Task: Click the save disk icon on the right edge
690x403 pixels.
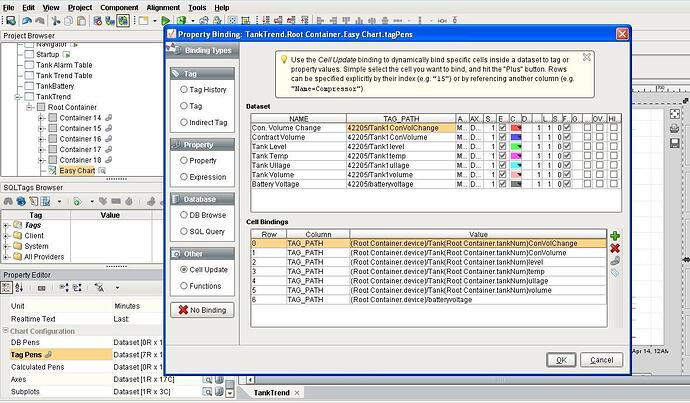Action: coord(675,143)
